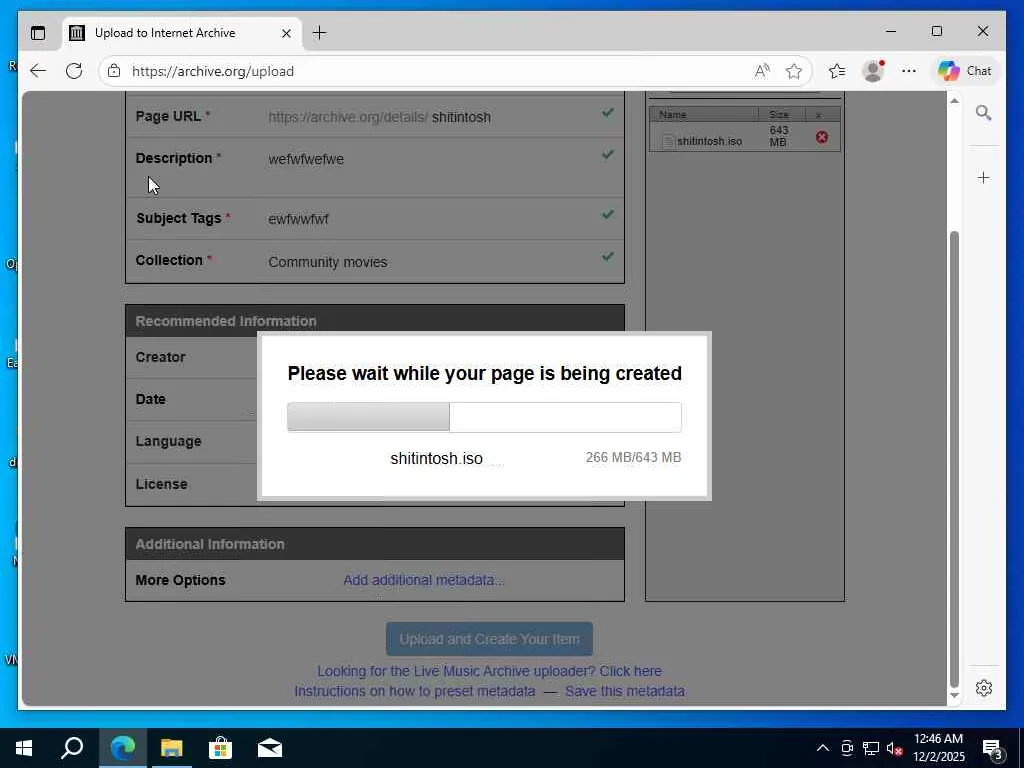This screenshot has width=1024, height=768.
Task: Click the Save this metadata link
Action: [x=625, y=691]
